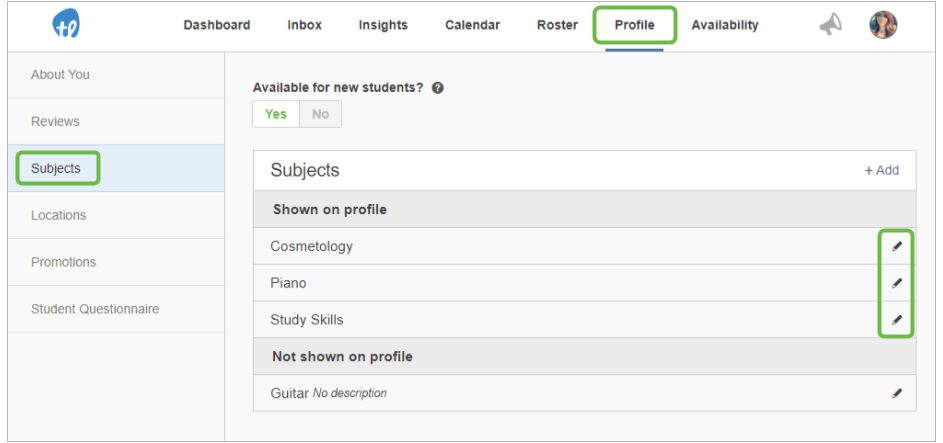Open the Inbox tab
943x443 pixels.
(x=304, y=25)
